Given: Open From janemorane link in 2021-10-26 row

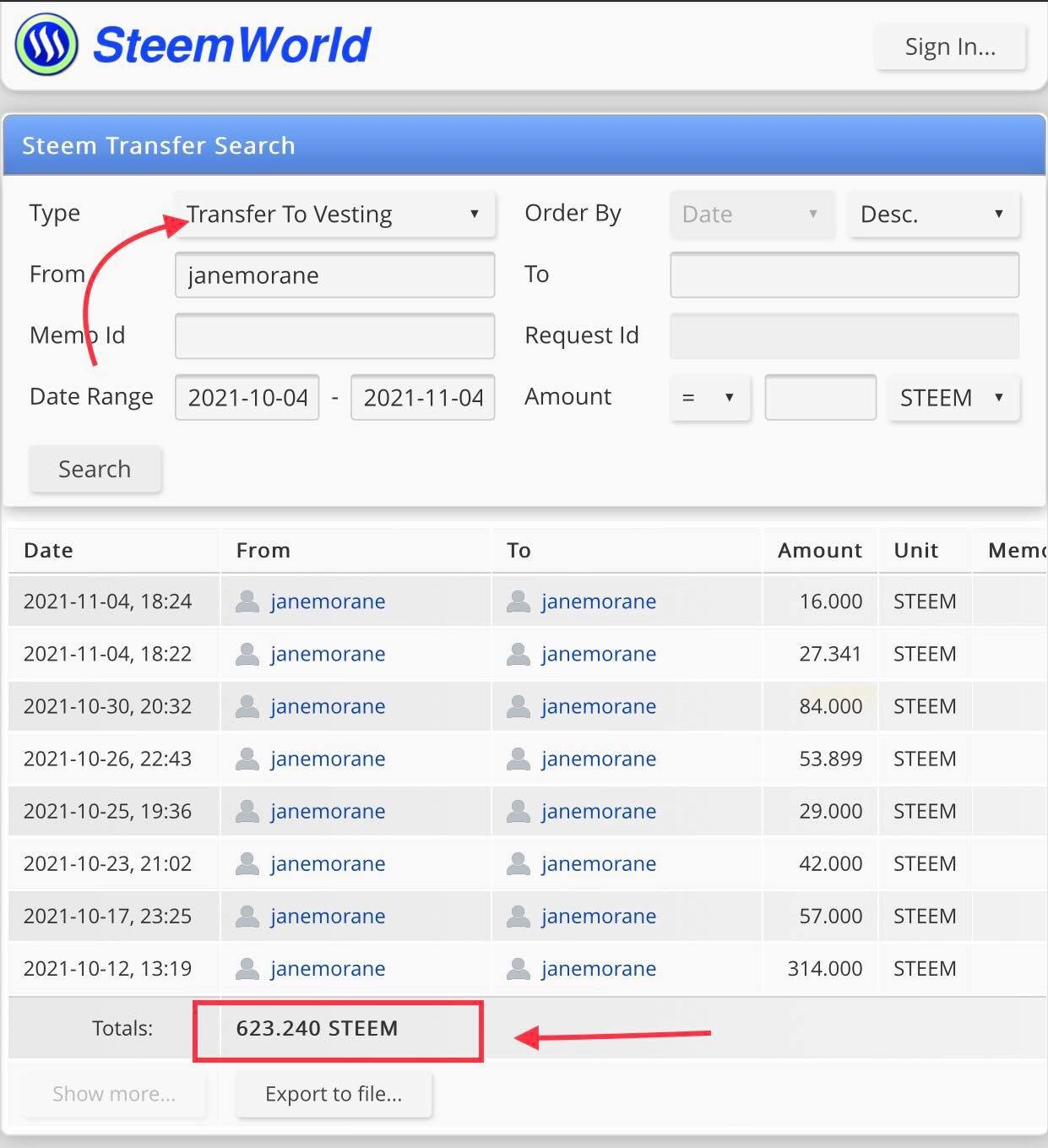Looking at the screenshot, I should pos(328,759).
